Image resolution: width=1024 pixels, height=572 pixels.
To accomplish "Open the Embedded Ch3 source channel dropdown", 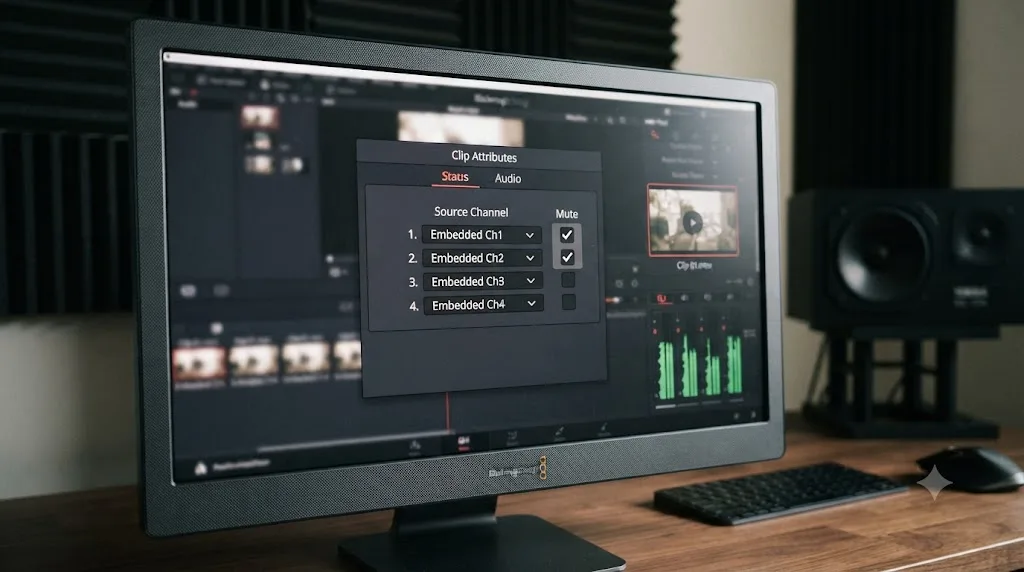I will (483, 281).
